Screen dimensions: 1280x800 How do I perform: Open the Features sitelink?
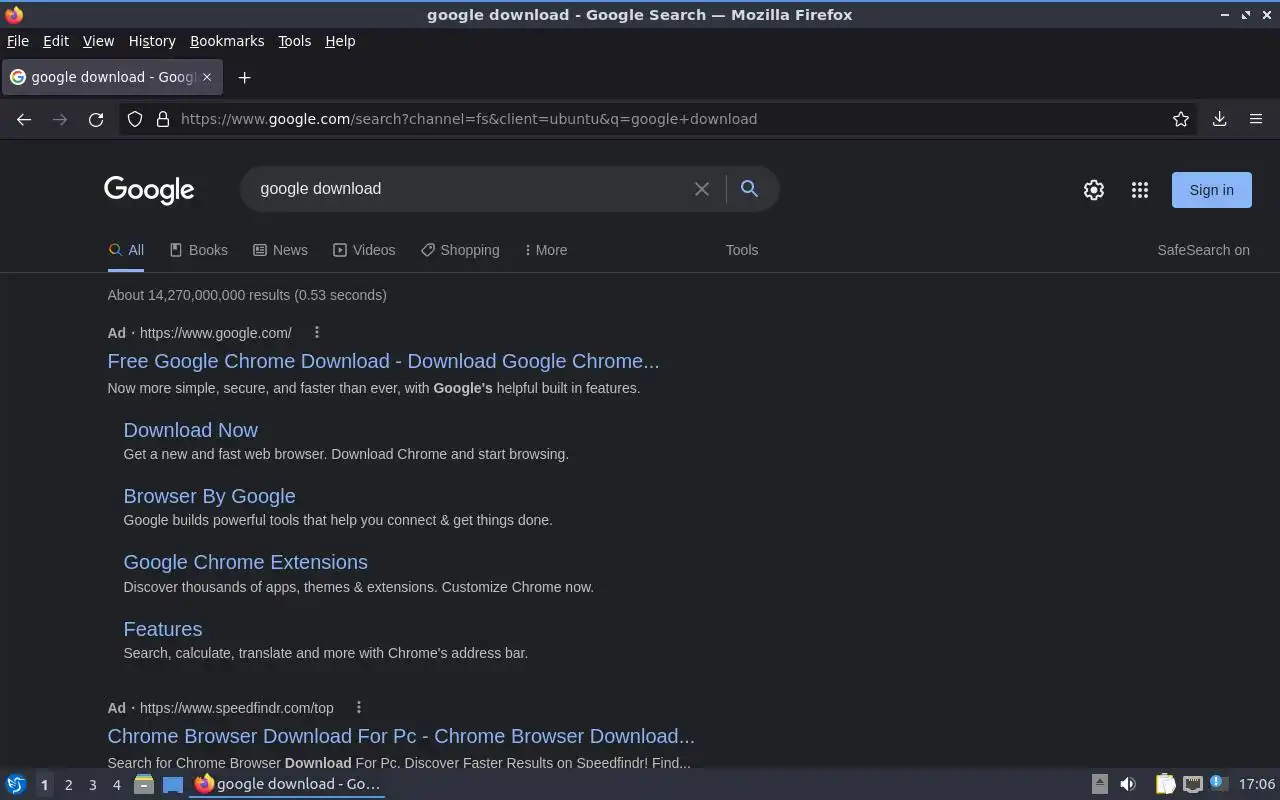[x=163, y=629]
